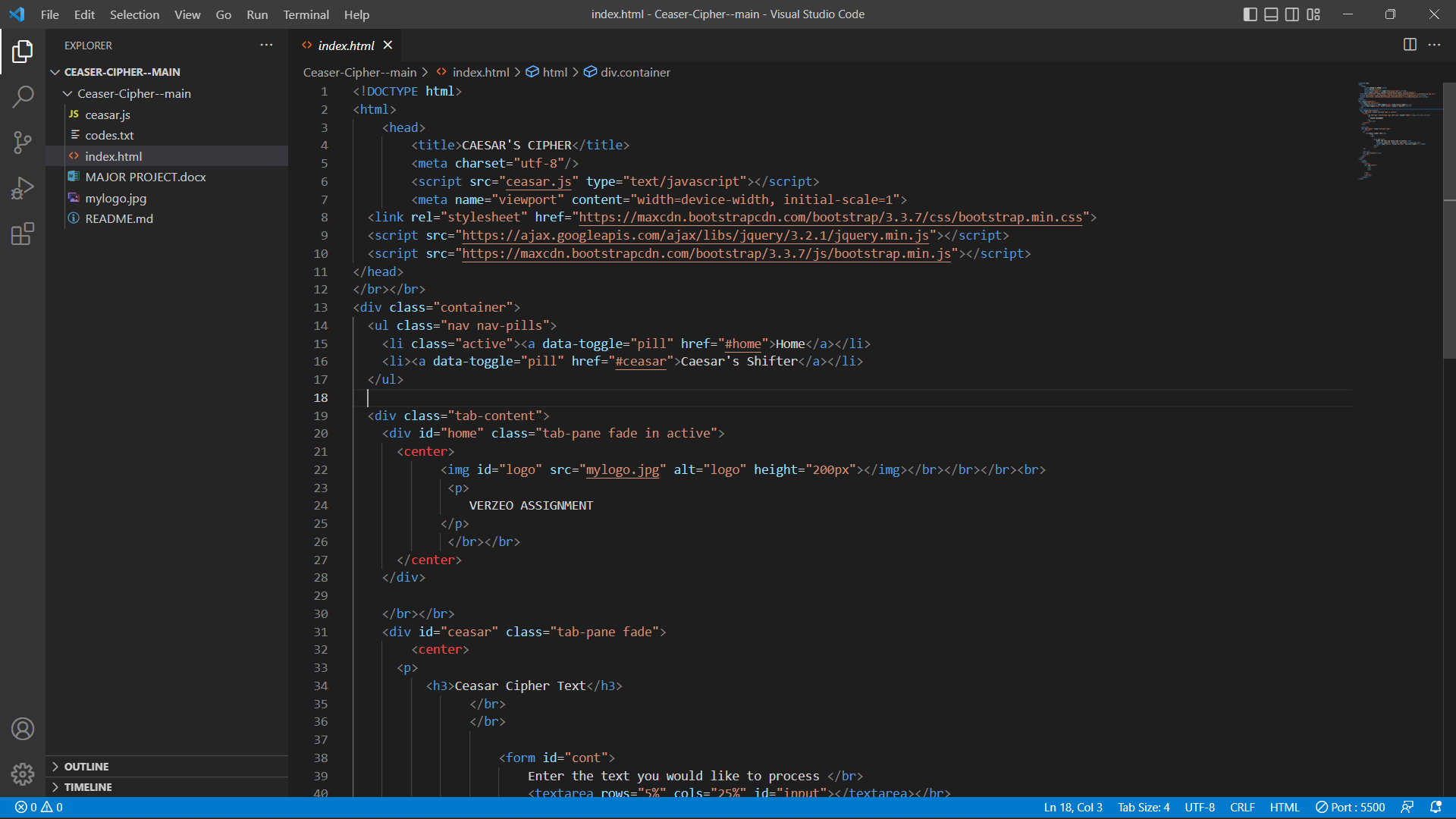Image resolution: width=1456 pixels, height=819 pixels.
Task: Open the Accounts menu icon
Action: (23, 729)
